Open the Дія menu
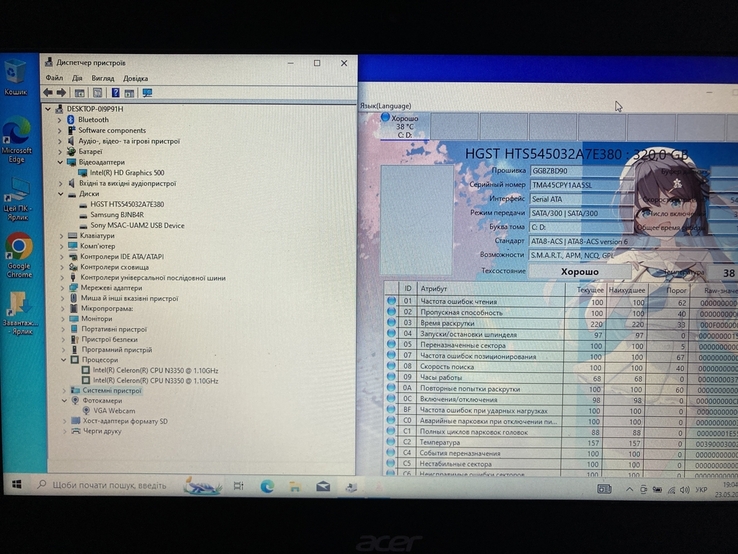The height and width of the screenshot is (554, 738). point(77,78)
